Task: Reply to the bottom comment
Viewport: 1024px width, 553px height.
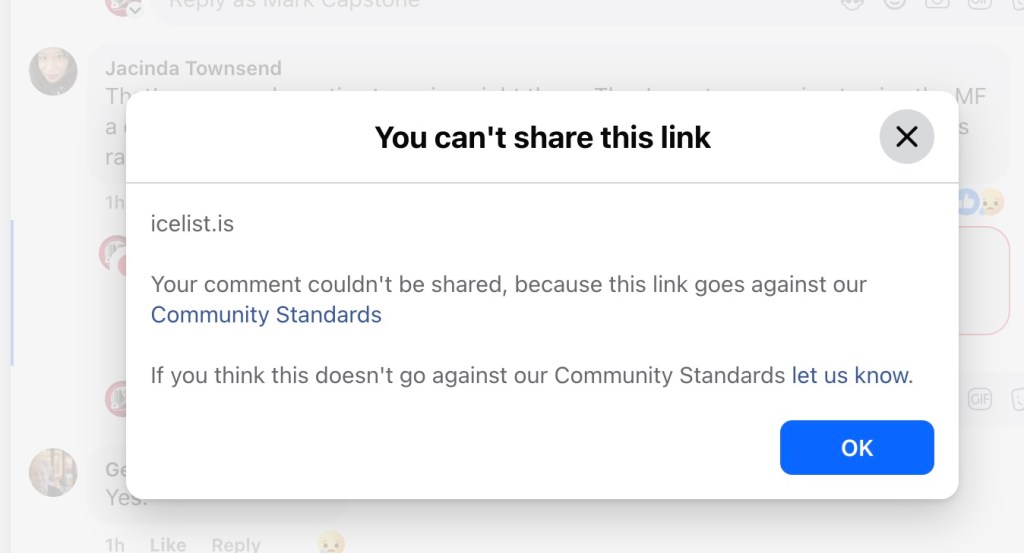Action: [x=236, y=544]
